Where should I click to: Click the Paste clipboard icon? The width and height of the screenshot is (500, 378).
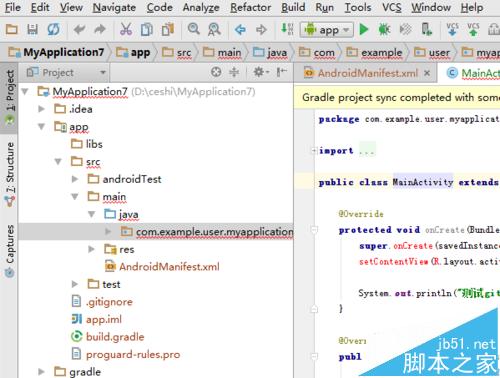click(168, 30)
